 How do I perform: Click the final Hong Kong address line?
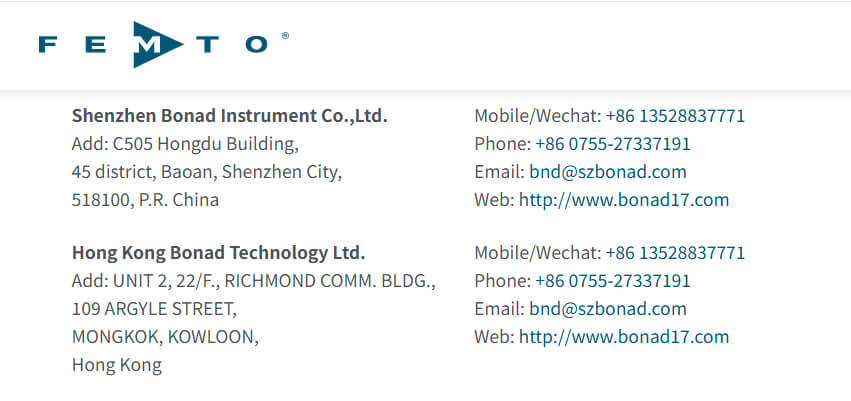[x=117, y=365]
